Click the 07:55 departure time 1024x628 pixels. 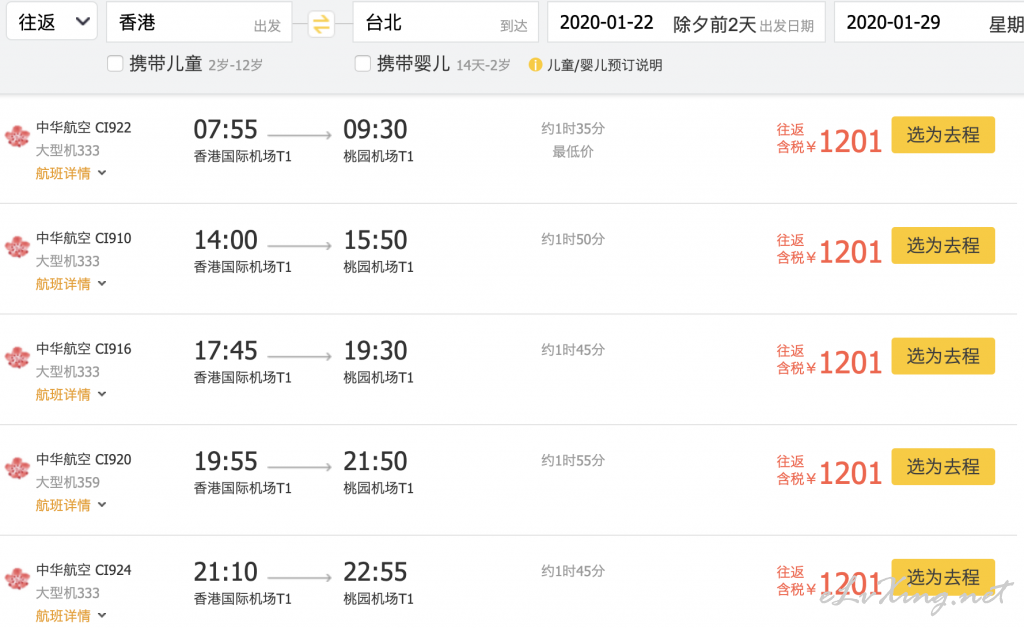click(226, 129)
